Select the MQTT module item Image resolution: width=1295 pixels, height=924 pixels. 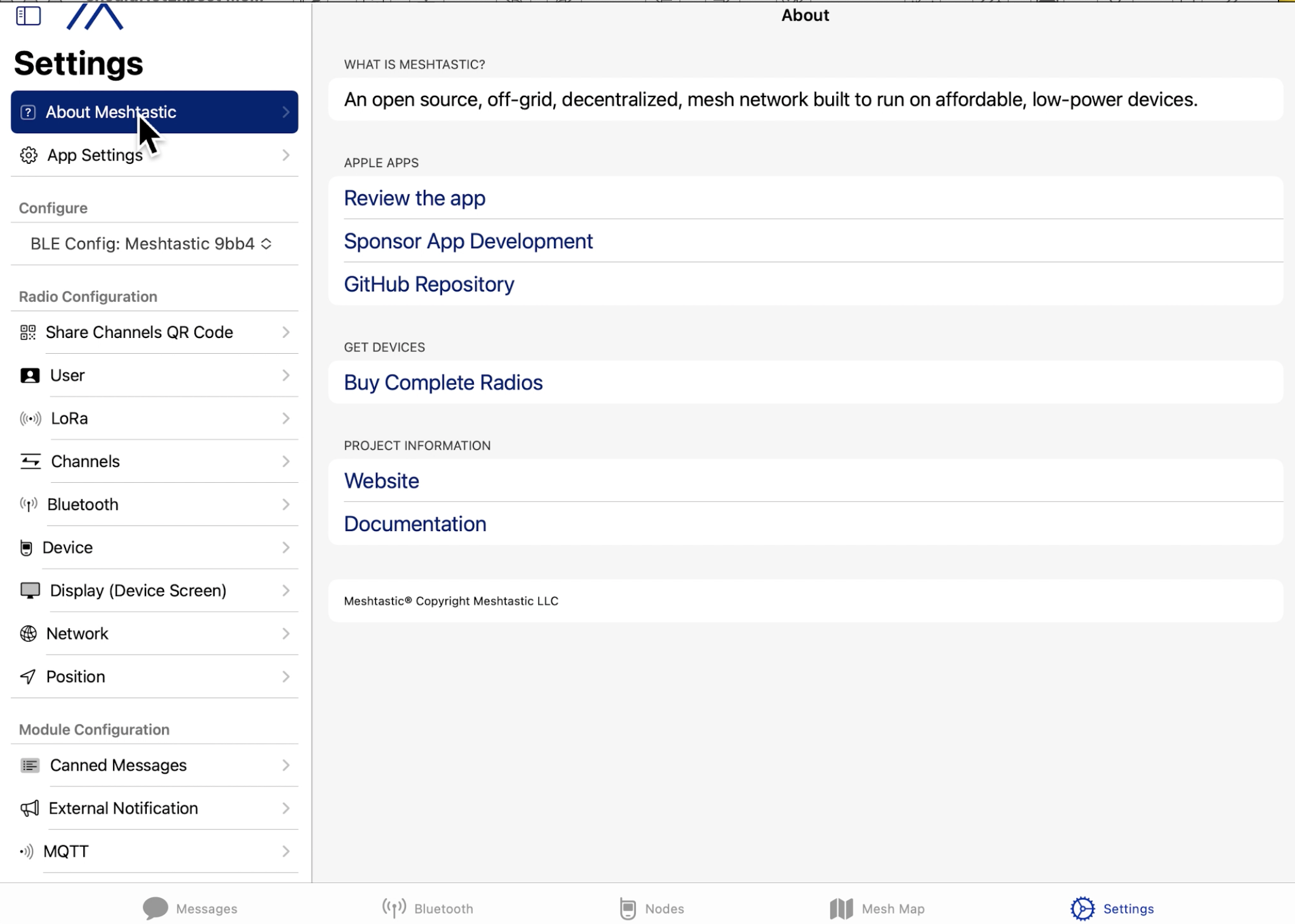pos(154,851)
